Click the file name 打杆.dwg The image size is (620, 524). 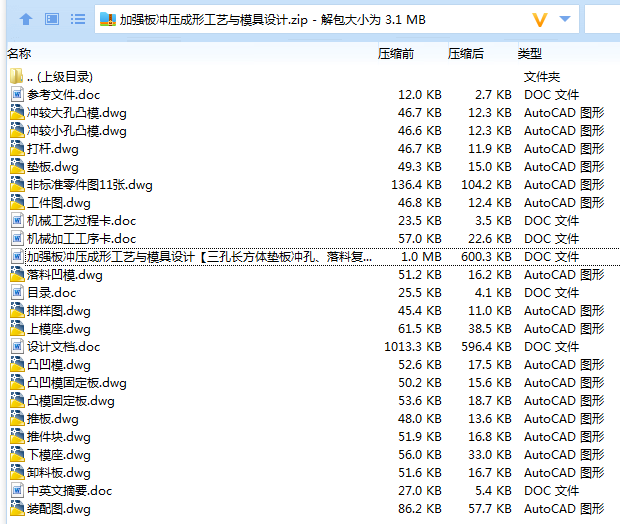pos(53,149)
